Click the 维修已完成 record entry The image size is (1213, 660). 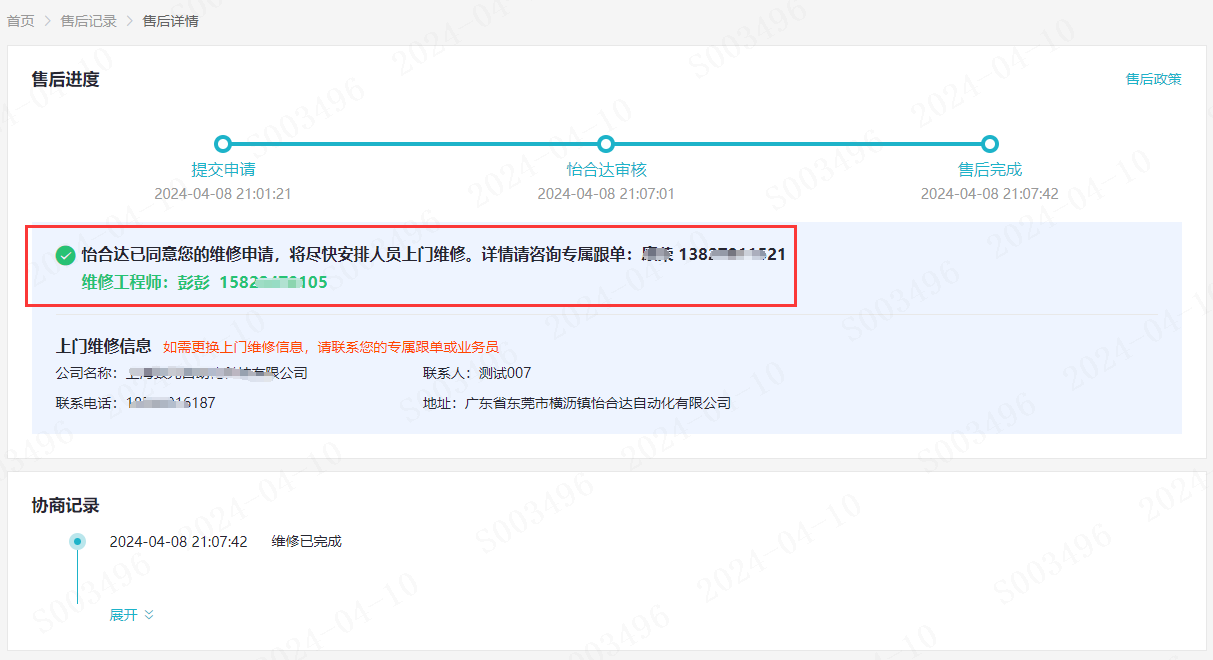click(306, 541)
